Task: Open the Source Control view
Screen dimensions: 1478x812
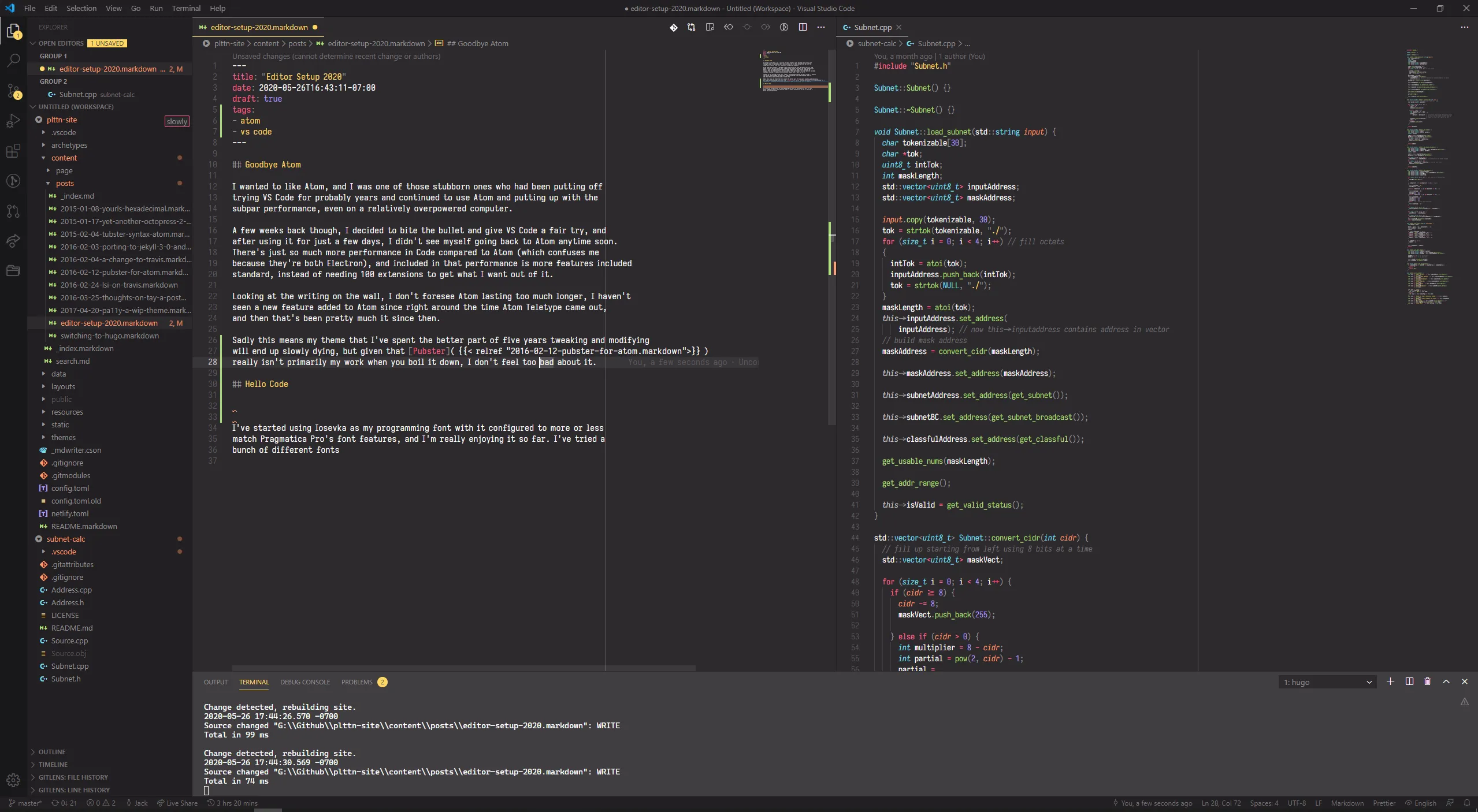Action: coord(13,91)
